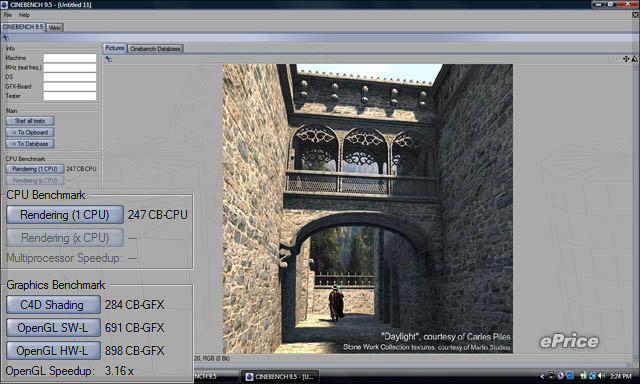Click the small icon under the Pictures tab

109,59
